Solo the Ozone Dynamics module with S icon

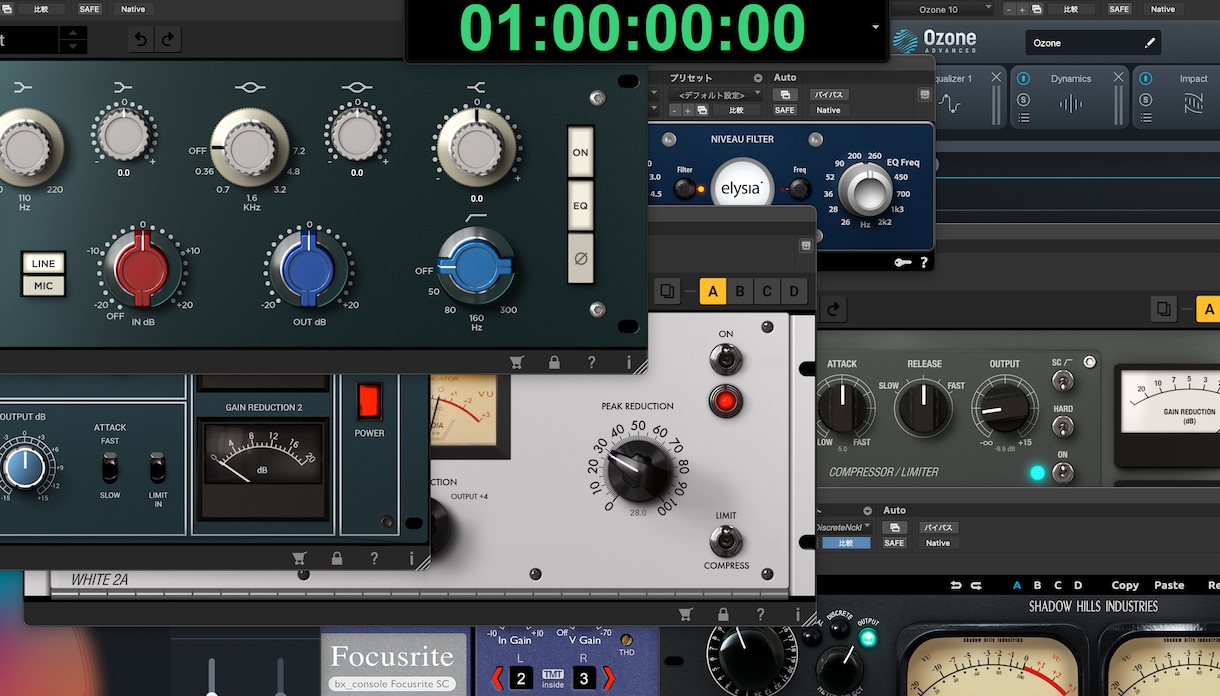click(x=1023, y=99)
